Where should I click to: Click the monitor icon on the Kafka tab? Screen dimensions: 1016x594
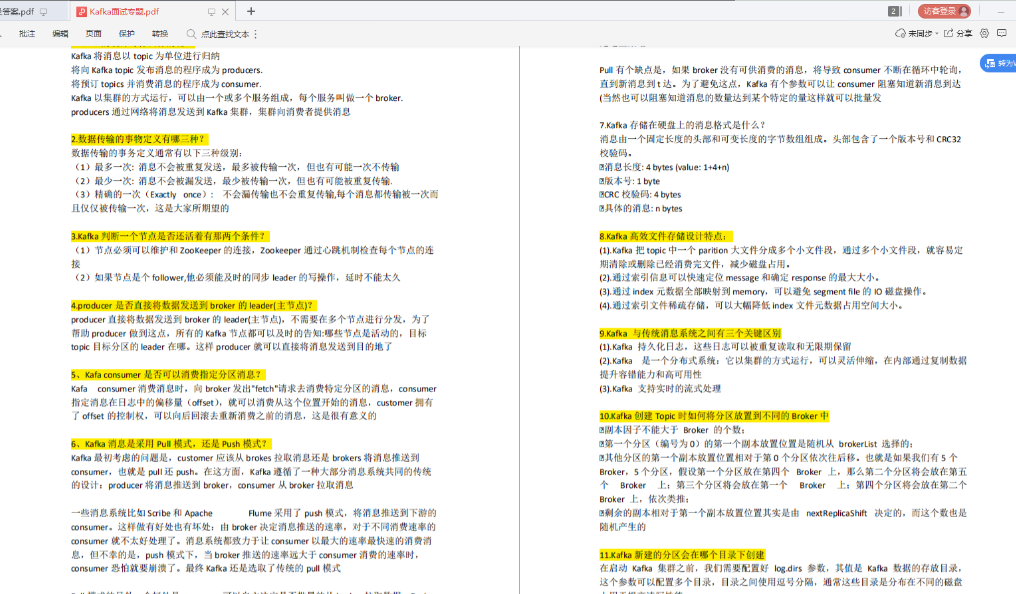point(211,12)
